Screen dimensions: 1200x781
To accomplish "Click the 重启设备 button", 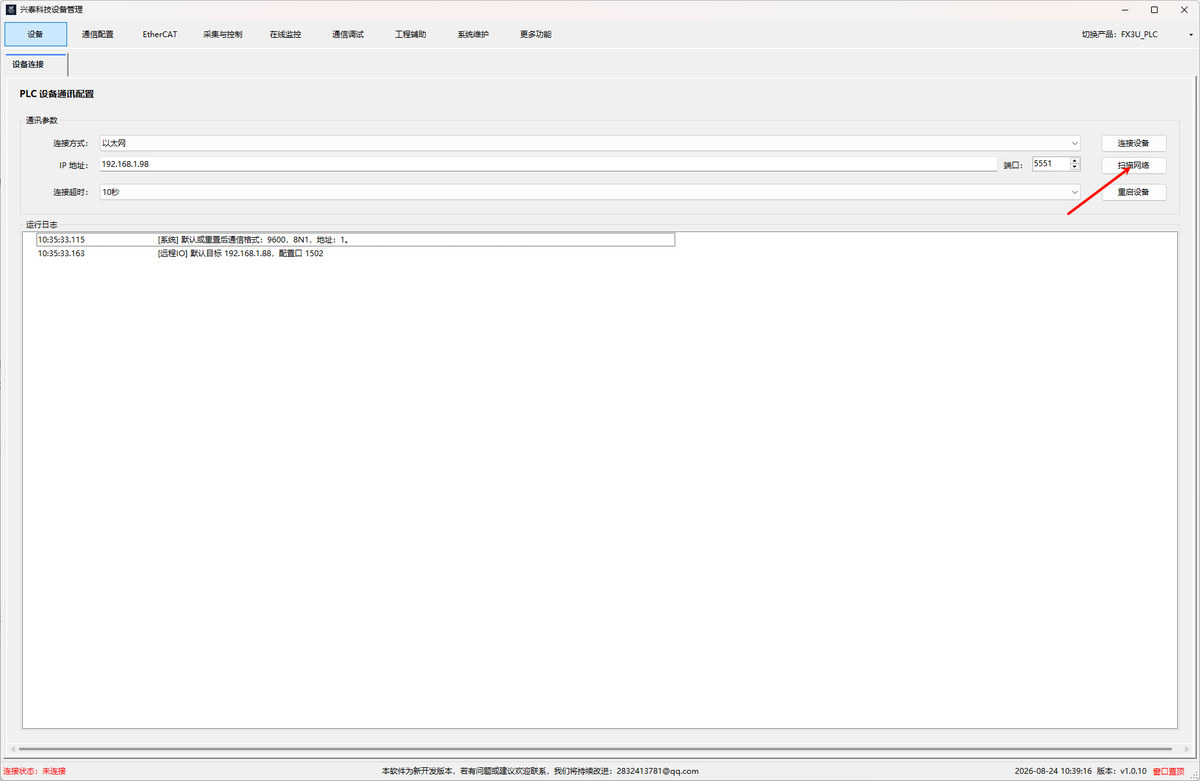I will [x=1133, y=192].
